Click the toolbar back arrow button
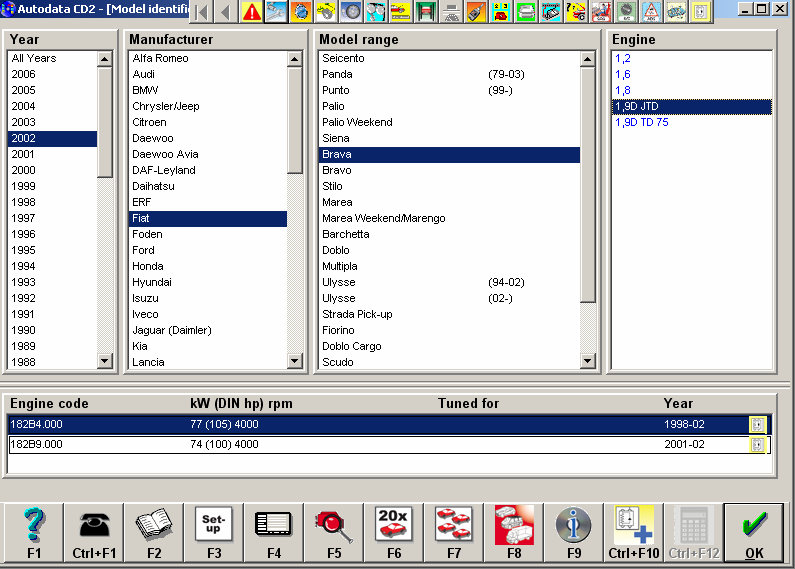This screenshot has width=795, height=569. tap(227, 12)
